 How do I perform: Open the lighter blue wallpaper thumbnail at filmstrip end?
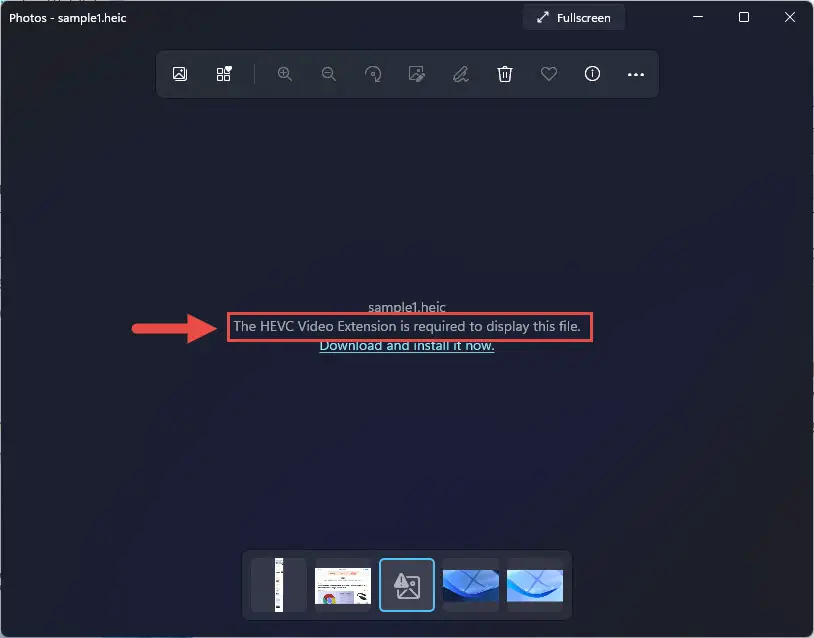[535, 585]
